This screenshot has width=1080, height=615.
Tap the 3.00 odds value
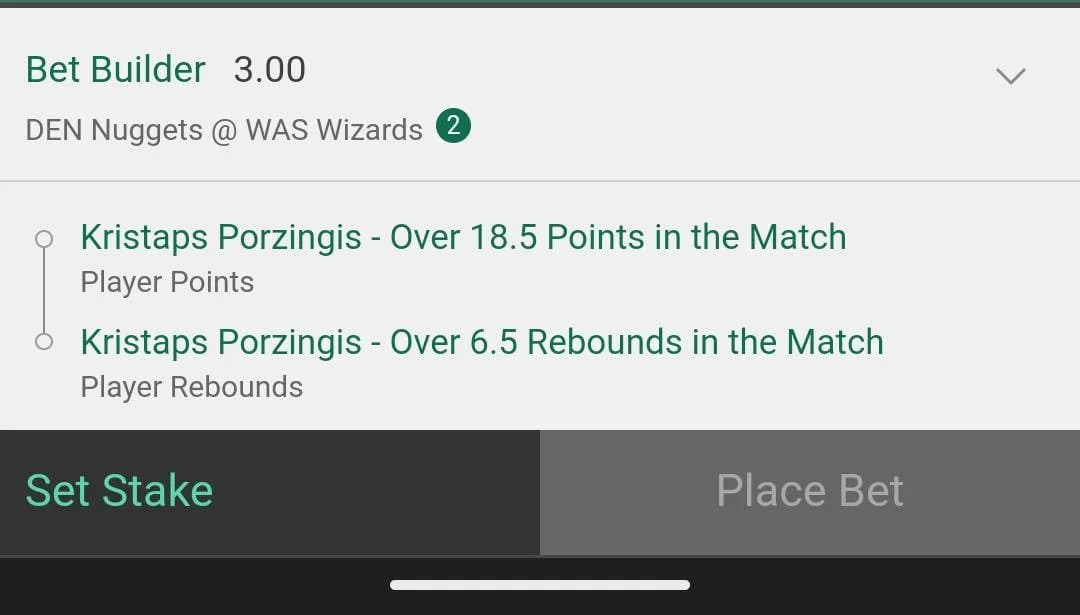click(x=269, y=70)
